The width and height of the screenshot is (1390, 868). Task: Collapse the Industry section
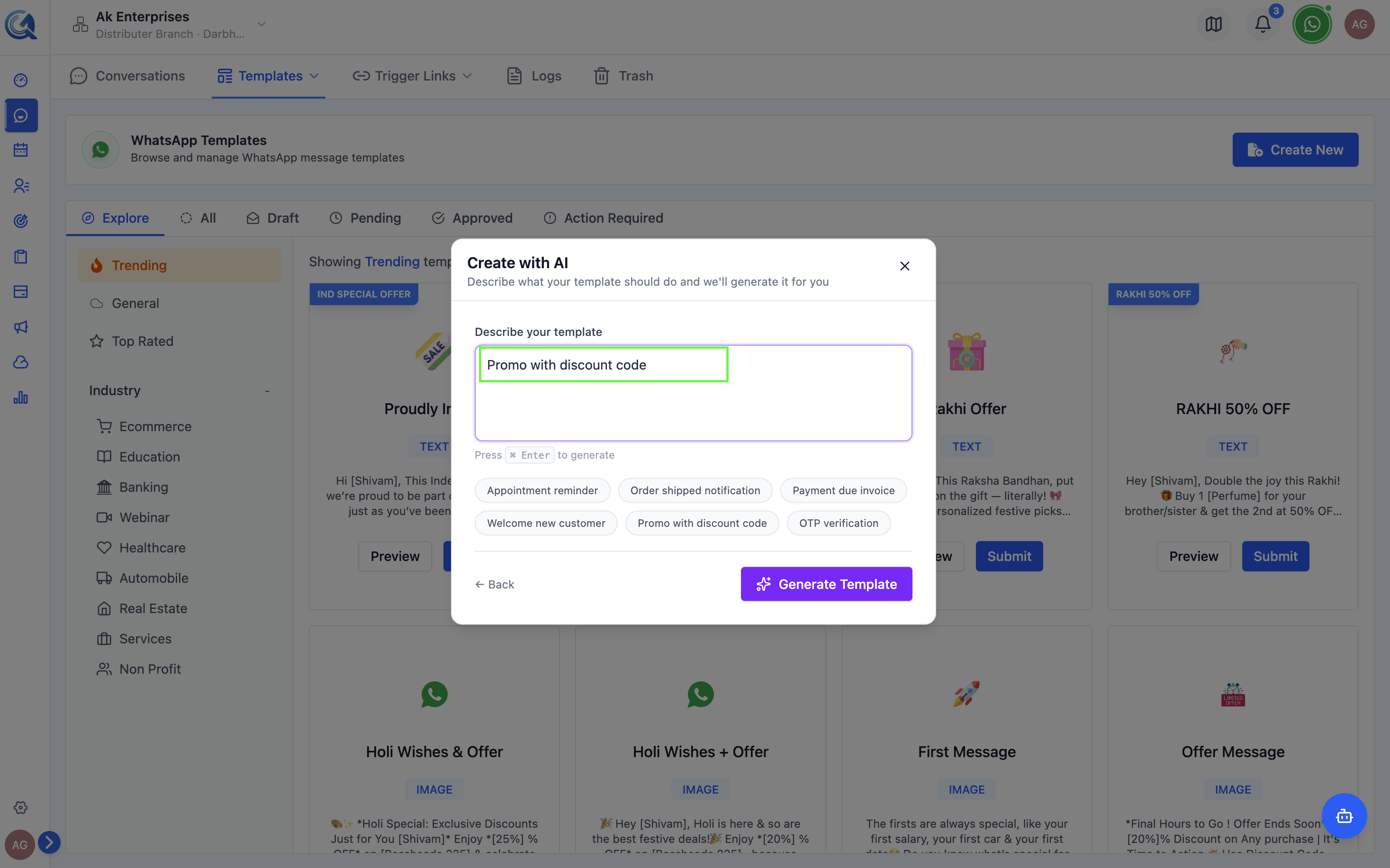coord(267,391)
